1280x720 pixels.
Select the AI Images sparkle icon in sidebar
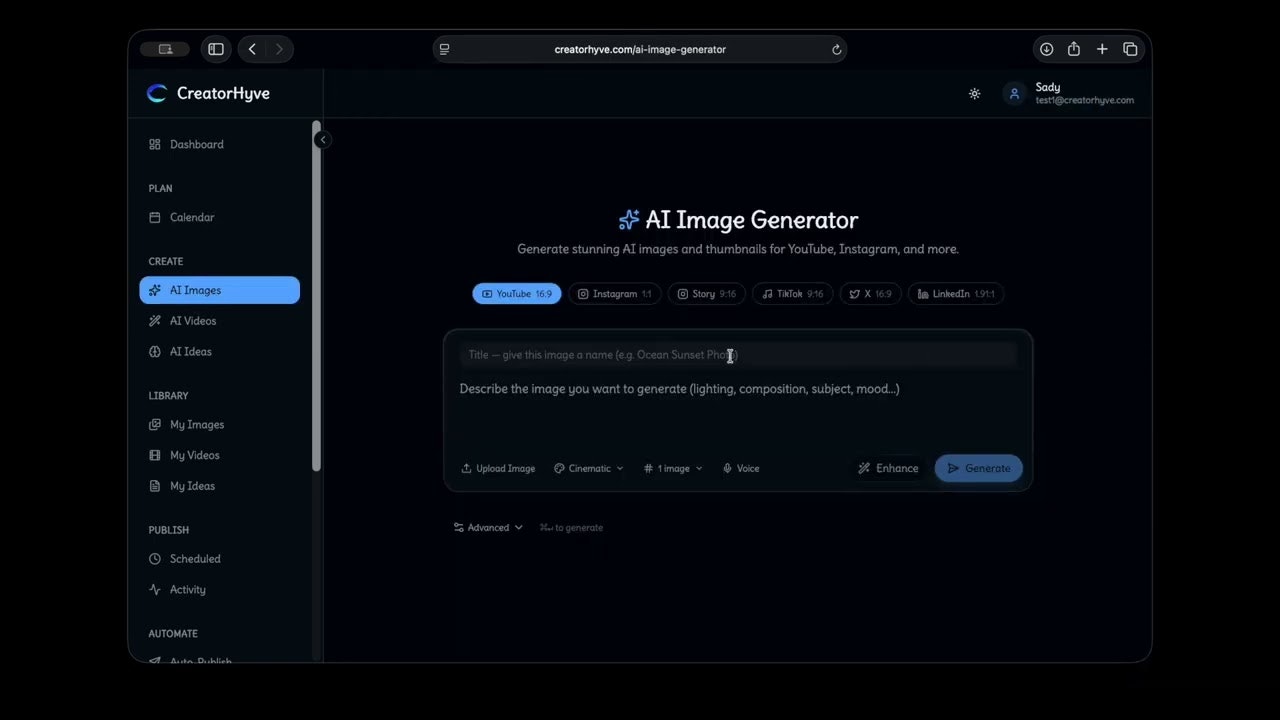(155, 290)
